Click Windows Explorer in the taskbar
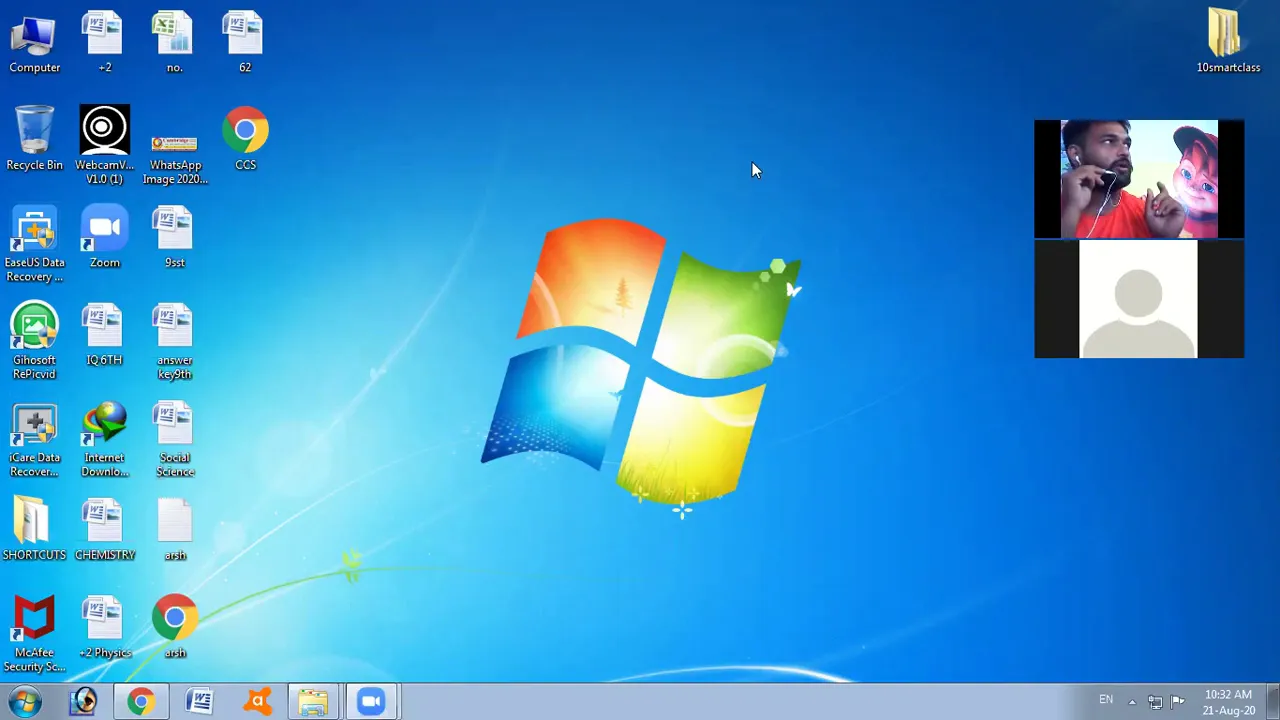The width and height of the screenshot is (1280, 720). pos(313,702)
